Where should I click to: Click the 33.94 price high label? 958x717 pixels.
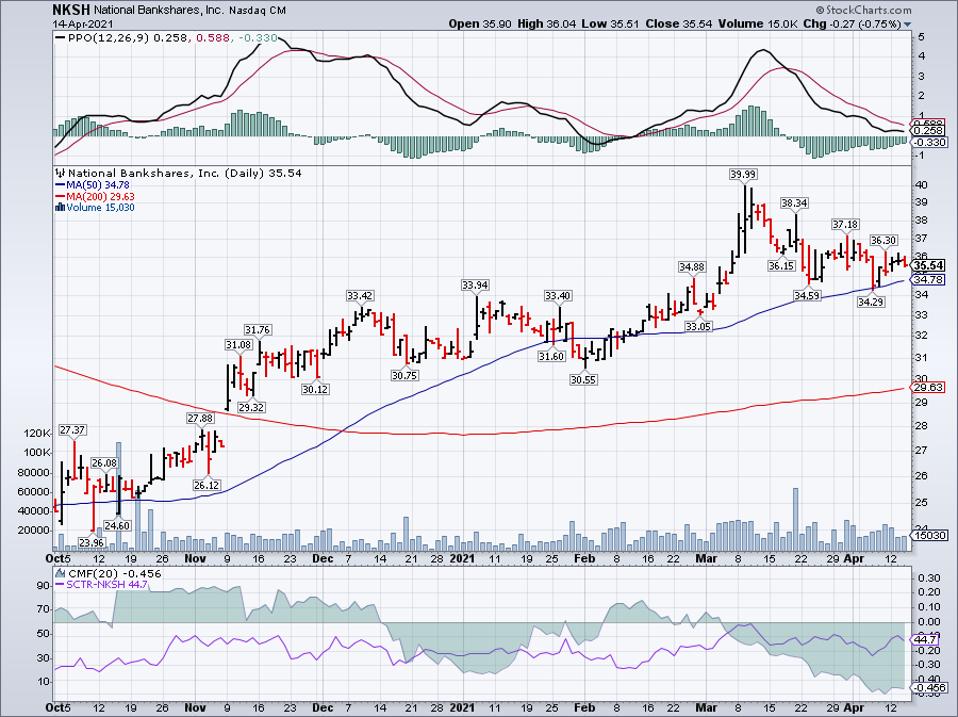click(475, 285)
